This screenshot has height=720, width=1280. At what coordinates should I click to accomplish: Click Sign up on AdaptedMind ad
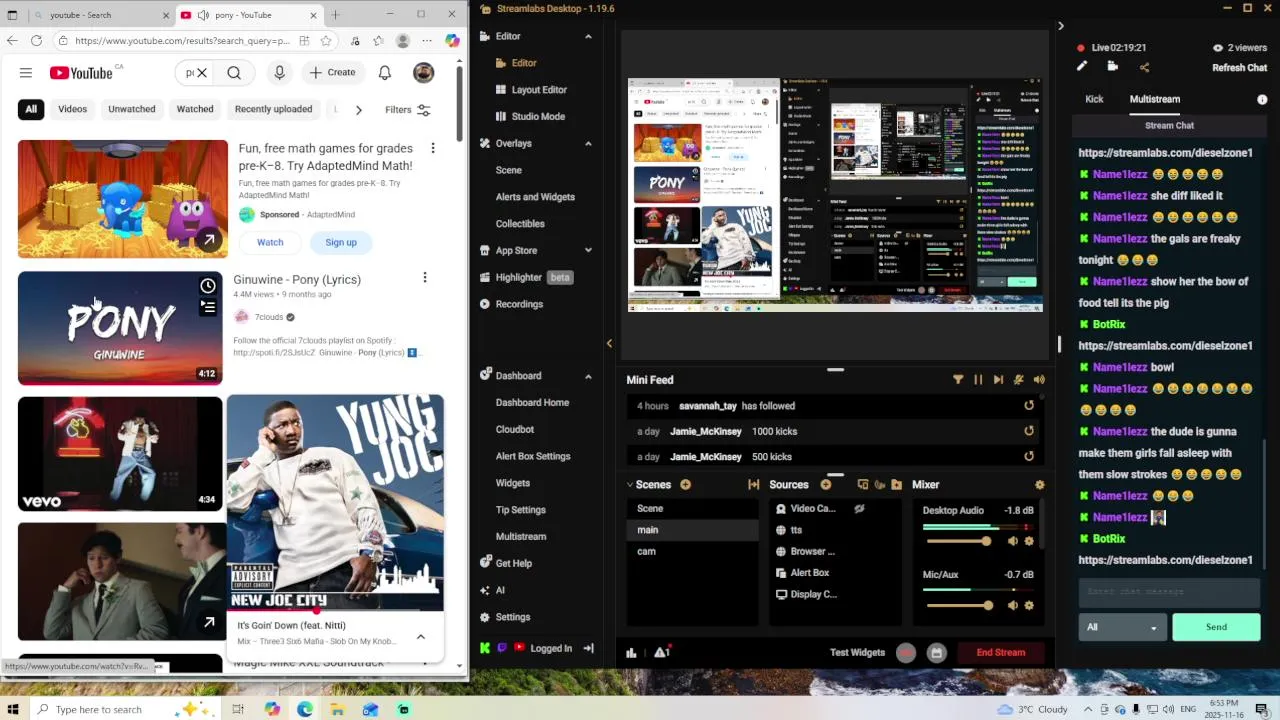340,242
